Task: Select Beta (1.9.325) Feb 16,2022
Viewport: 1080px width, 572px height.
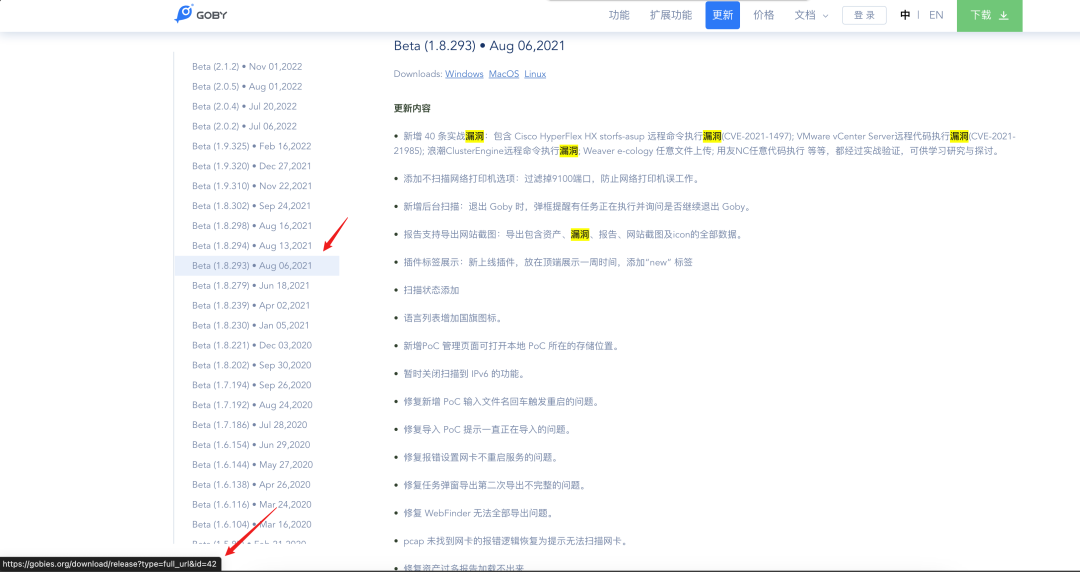Action: [252, 146]
